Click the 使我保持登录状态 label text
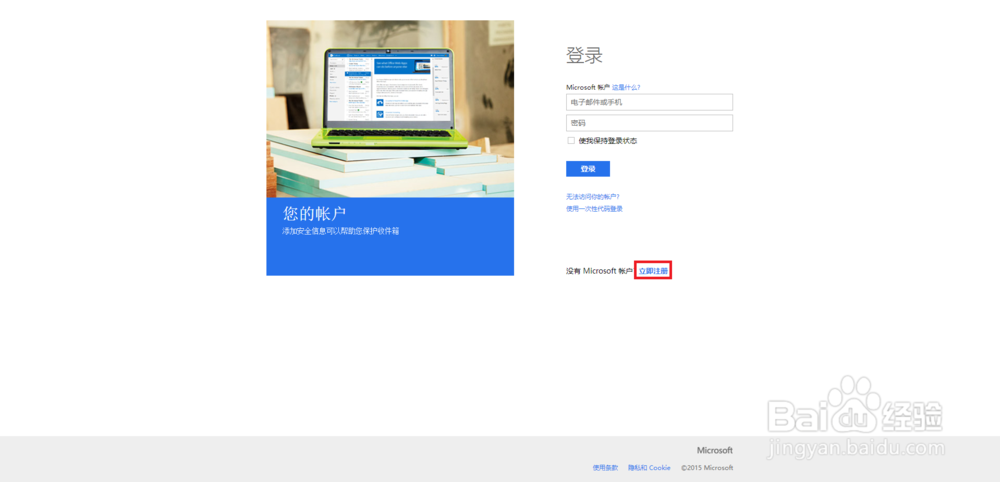This screenshot has width=1000, height=482. click(x=608, y=141)
